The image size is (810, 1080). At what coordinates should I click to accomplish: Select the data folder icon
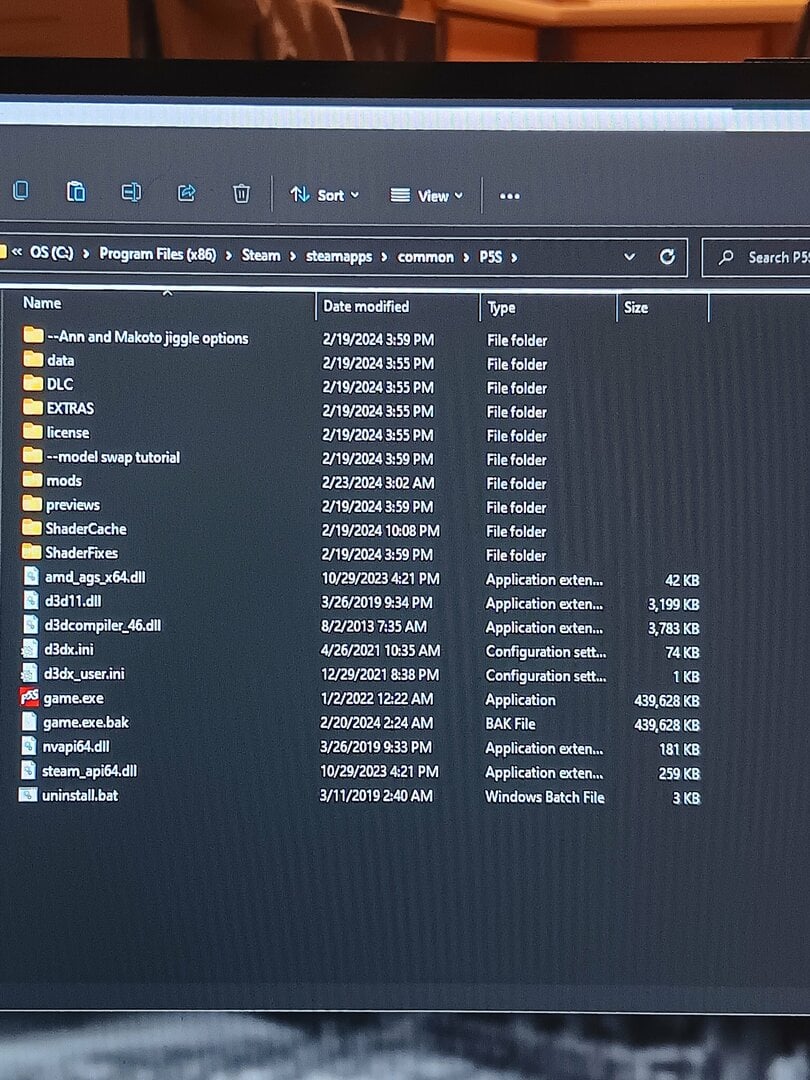[x=33, y=359]
